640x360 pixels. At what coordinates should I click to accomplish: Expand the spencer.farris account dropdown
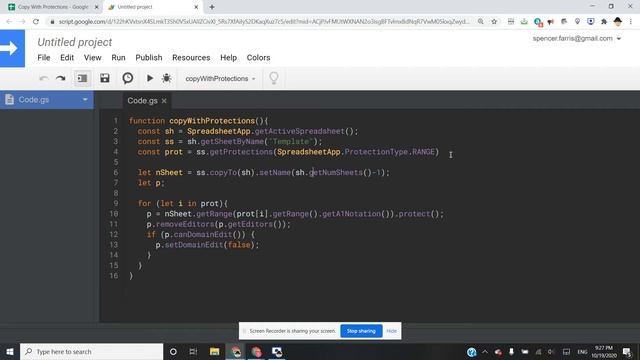click(x=577, y=38)
